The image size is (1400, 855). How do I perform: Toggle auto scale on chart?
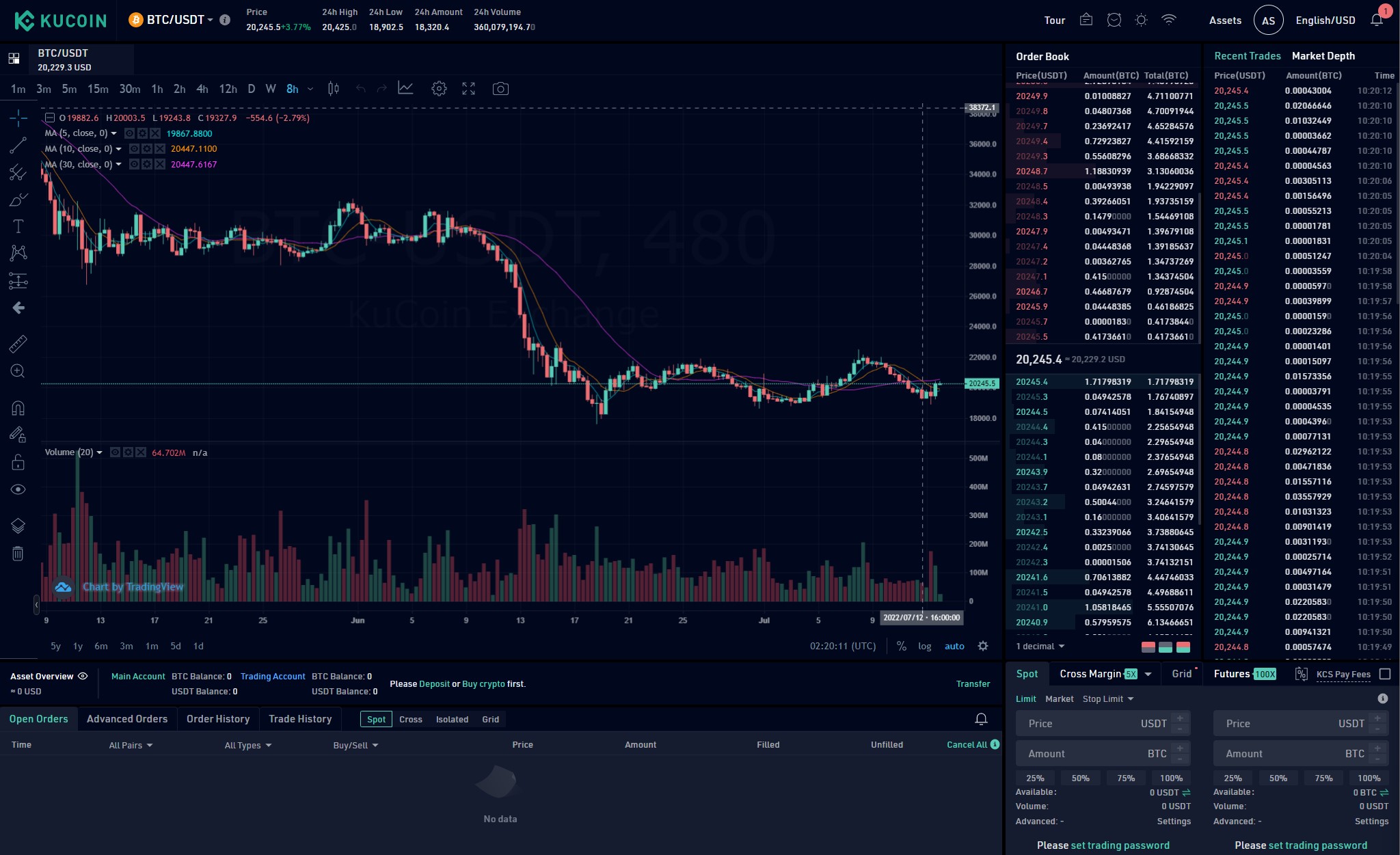[x=954, y=646]
